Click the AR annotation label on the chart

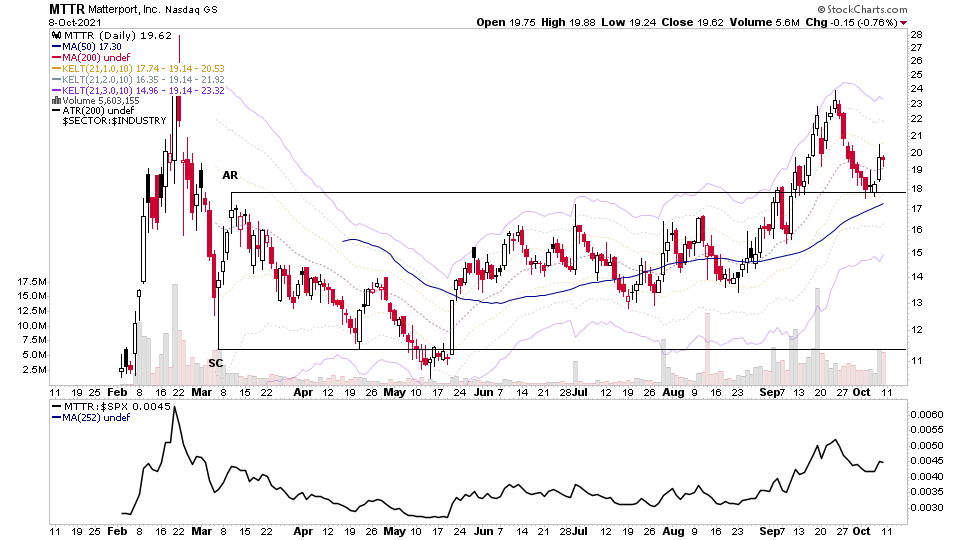click(x=230, y=176)
